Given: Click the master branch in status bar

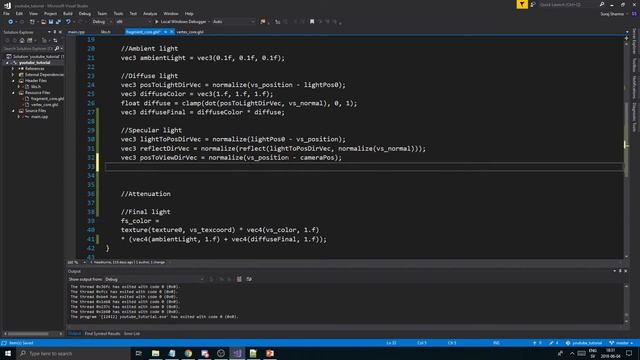Looking at the screenshot, I should coord(621,343).
